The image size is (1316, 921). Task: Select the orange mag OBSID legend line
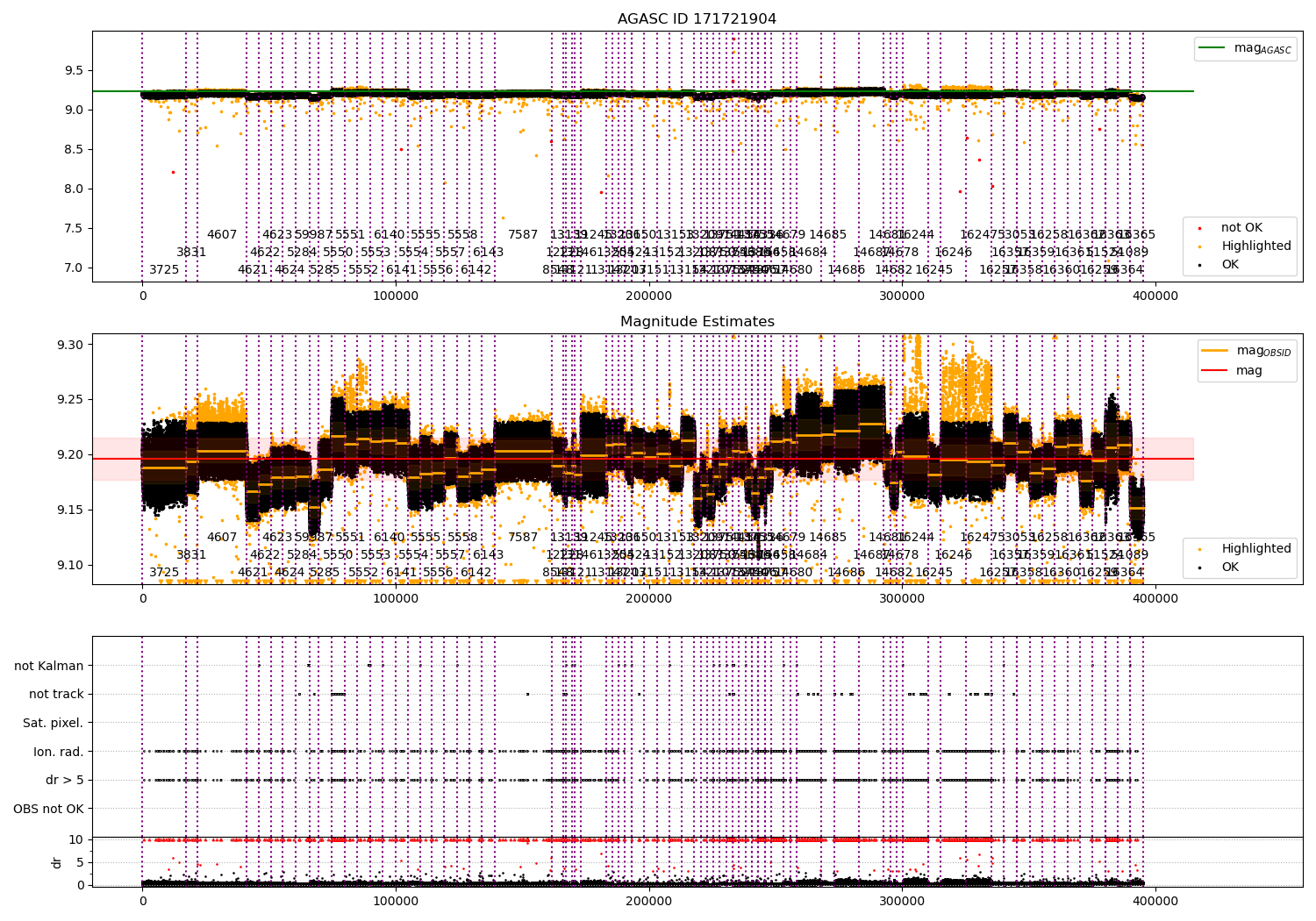(x=1216, y=351)
